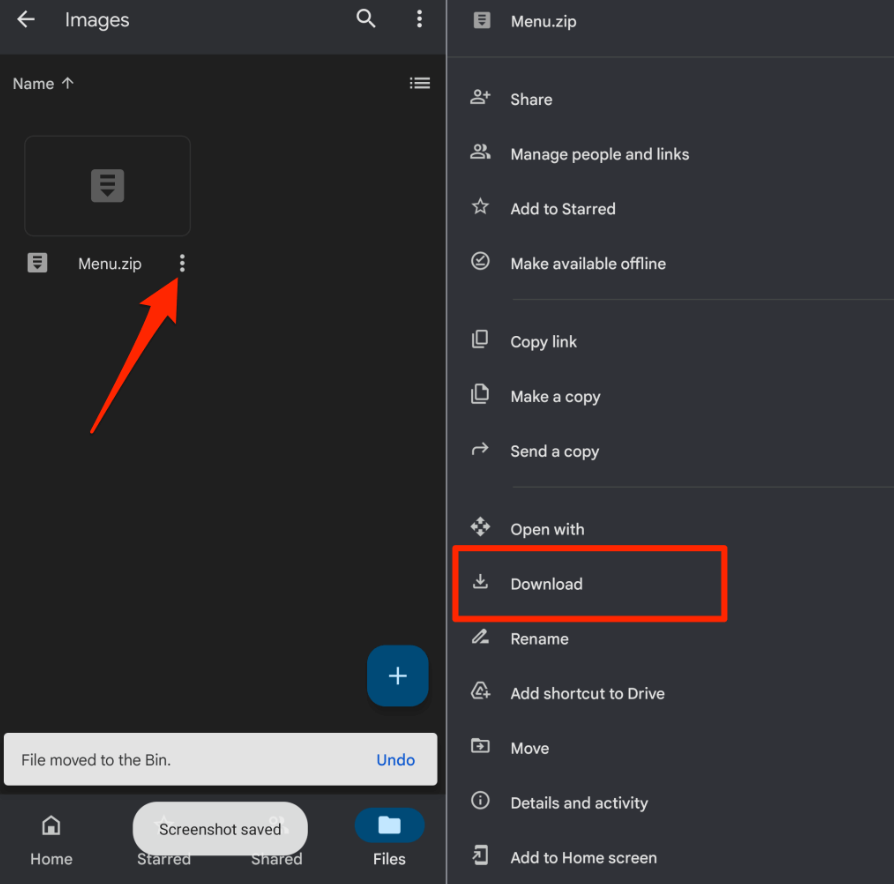894x884 pixels.
Task: Click the Images folder title
Action: tap(97, 20)
